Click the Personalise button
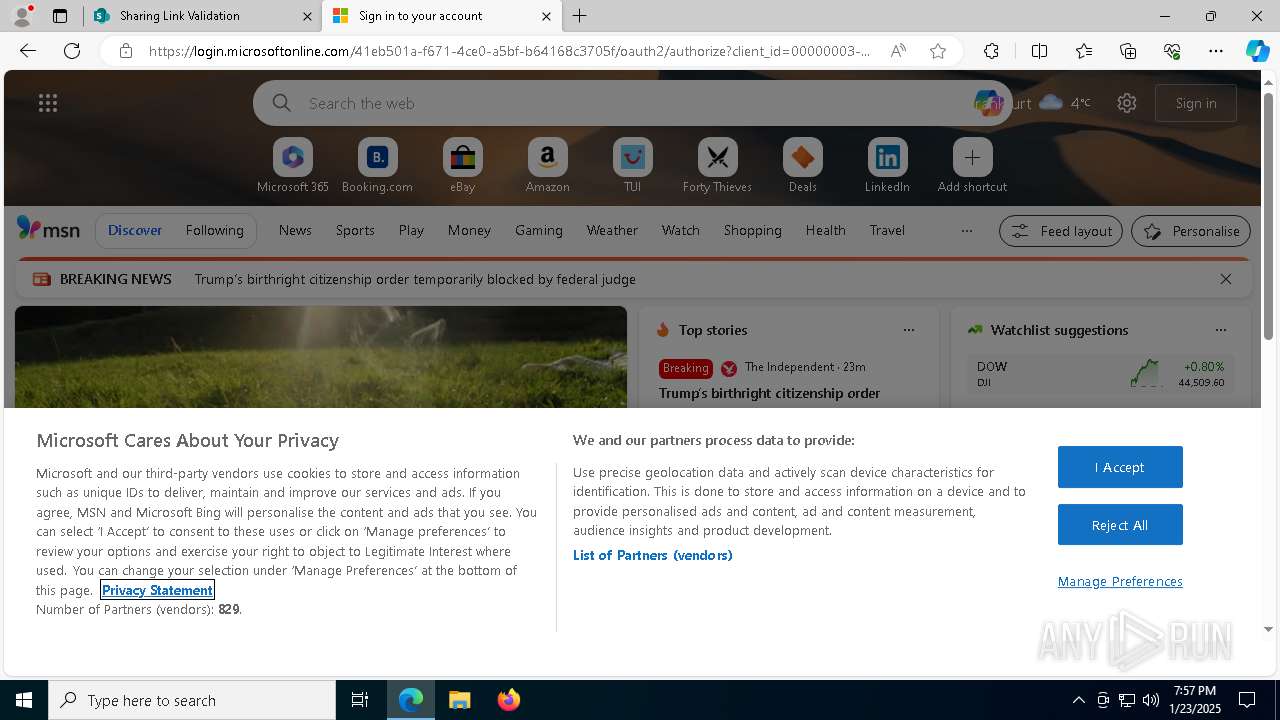This screenshot has height=720, width=1280. (1191, 231)
